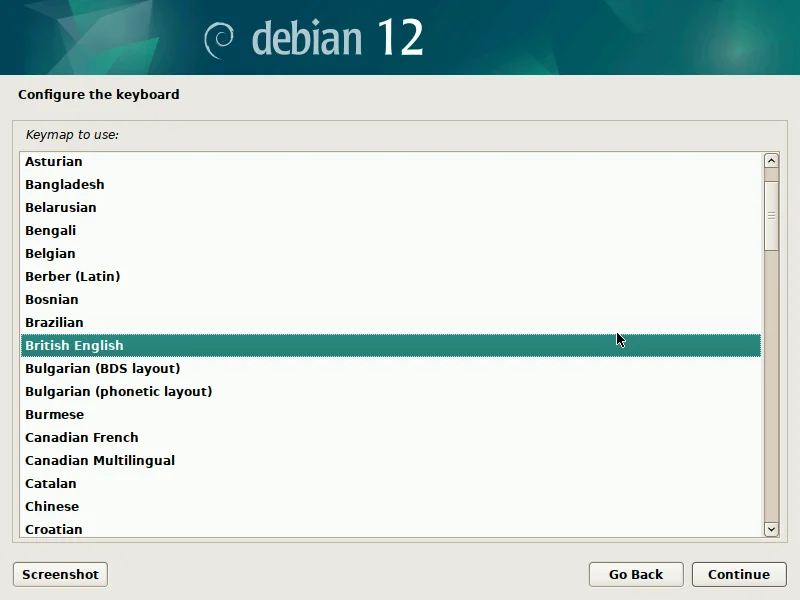Pick the Burmese keymap
Image resolution: width=800 pixels, height=600 pixels.
[391, 414]
